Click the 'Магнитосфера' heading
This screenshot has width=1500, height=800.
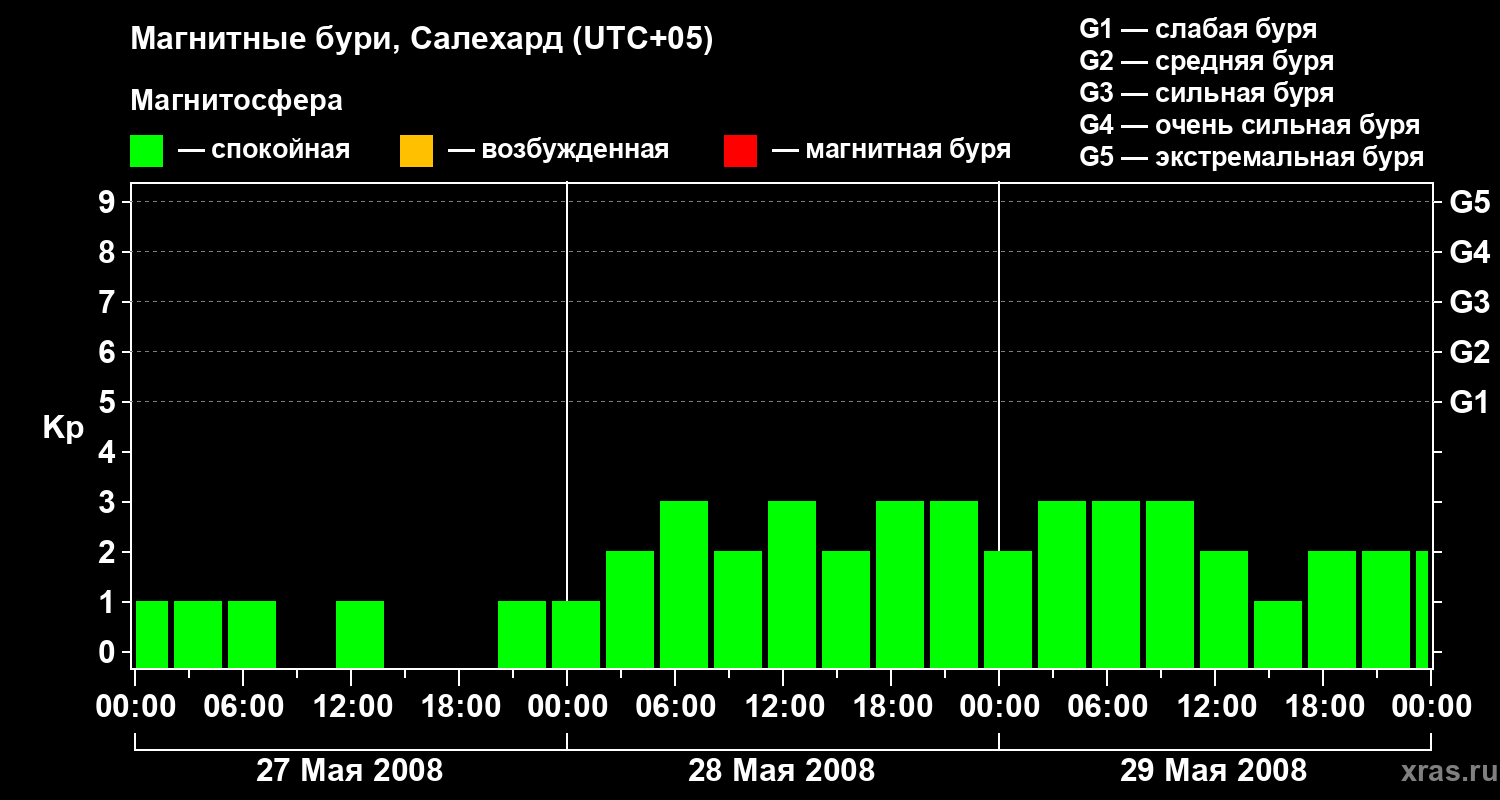pyautogui.click(x=236, y=101)
